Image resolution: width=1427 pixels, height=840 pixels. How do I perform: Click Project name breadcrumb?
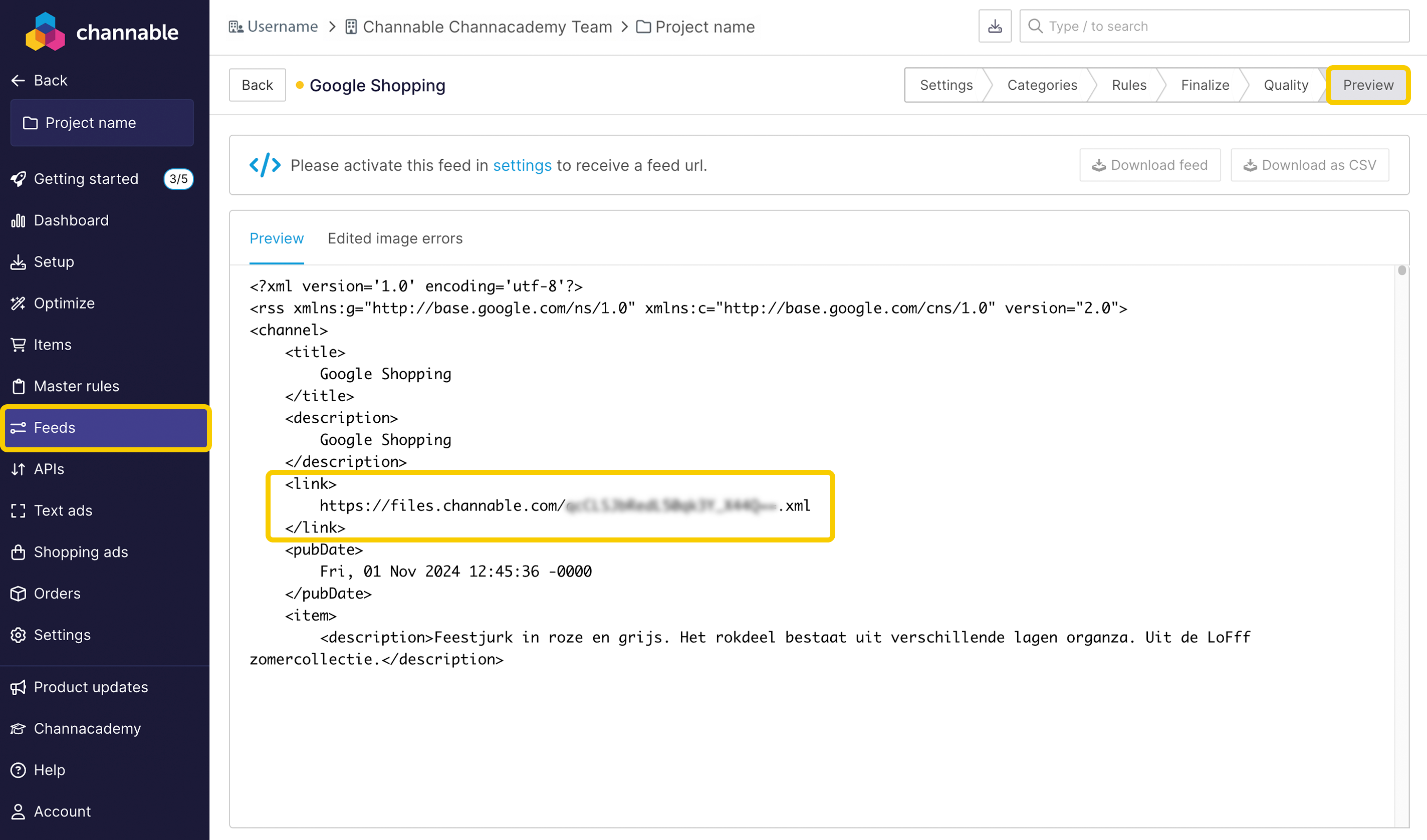(695, 27)
